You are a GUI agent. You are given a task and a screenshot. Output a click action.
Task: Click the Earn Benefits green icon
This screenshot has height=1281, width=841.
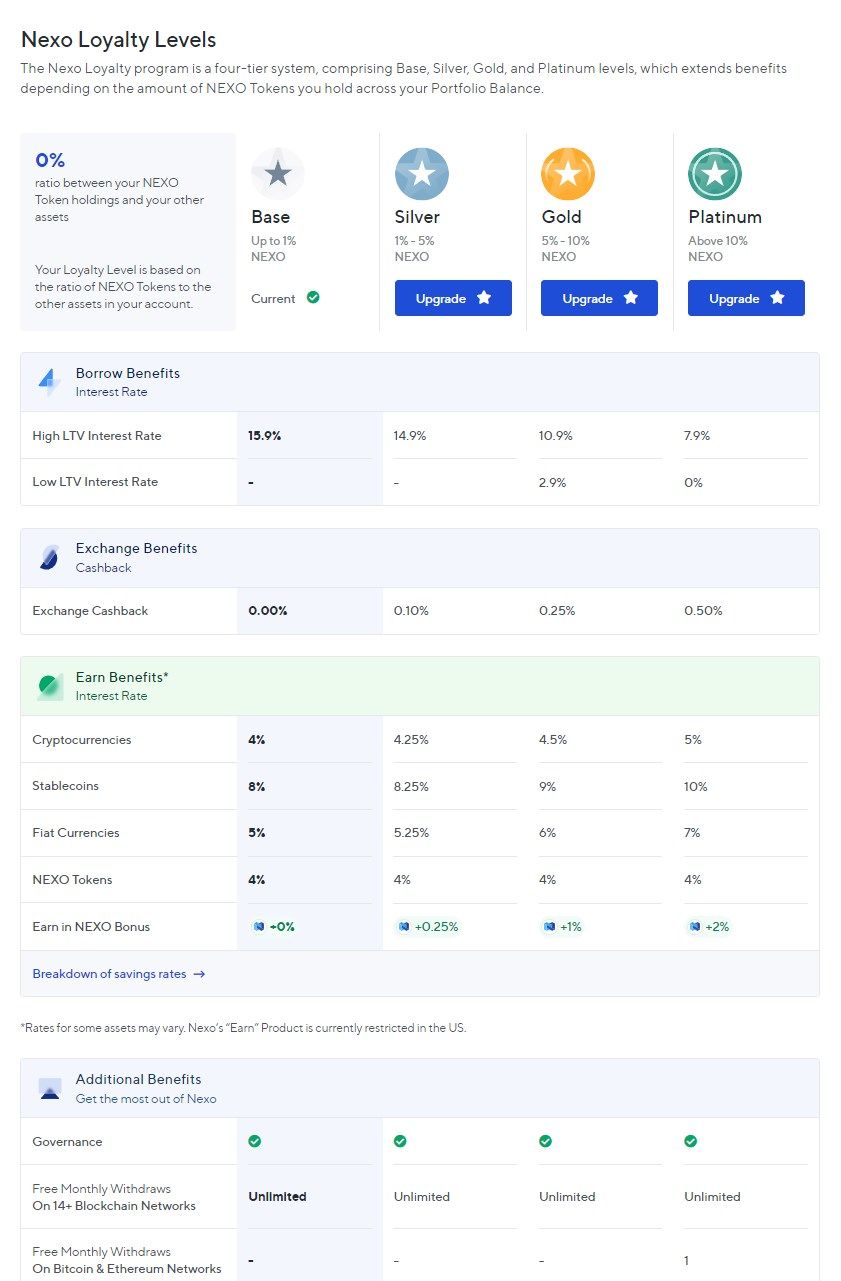click(50, 686)
